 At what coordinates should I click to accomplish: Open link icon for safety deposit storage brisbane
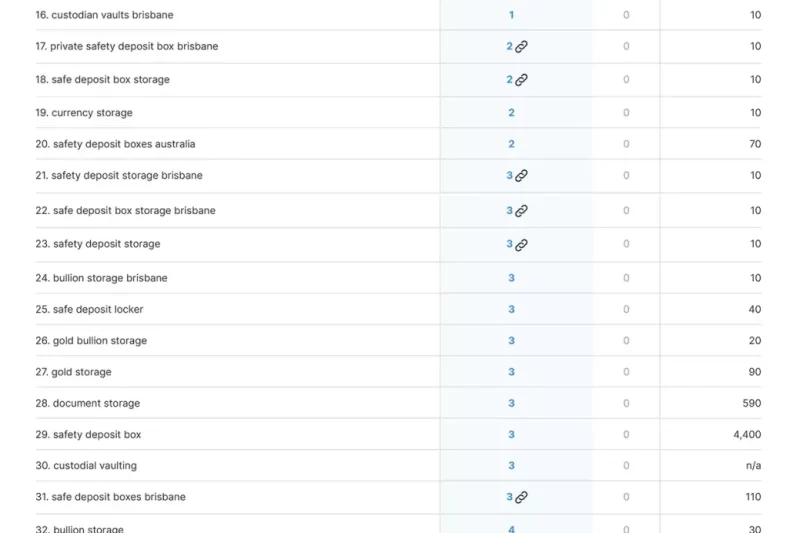click(x=521, y=176)
